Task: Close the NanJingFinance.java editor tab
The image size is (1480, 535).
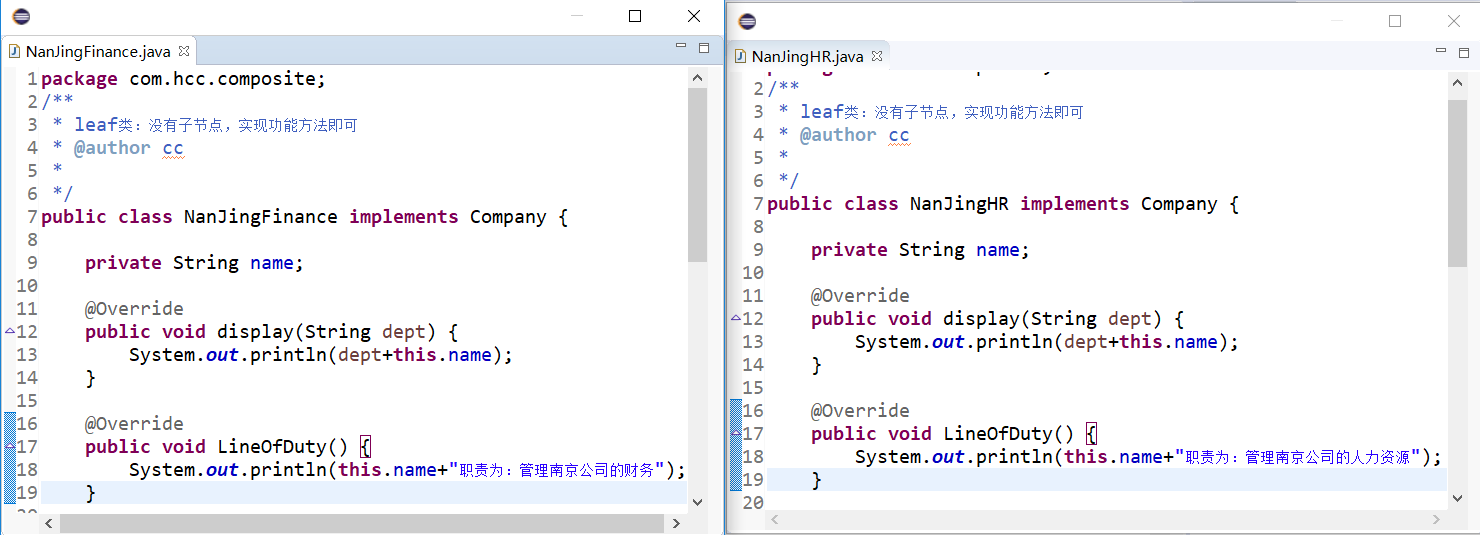Action: (183, 50)
